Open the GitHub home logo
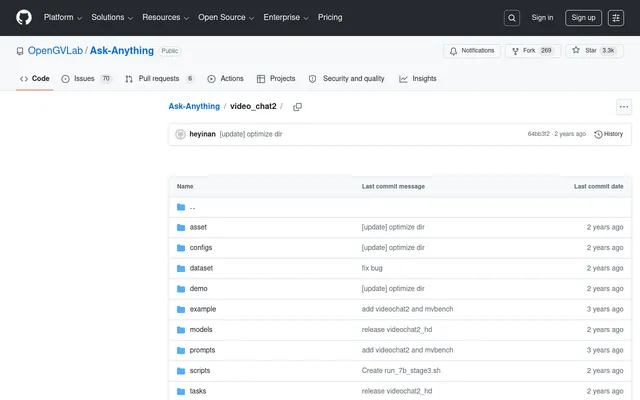Viewport: 640px width, 400px height. (24, 18)
